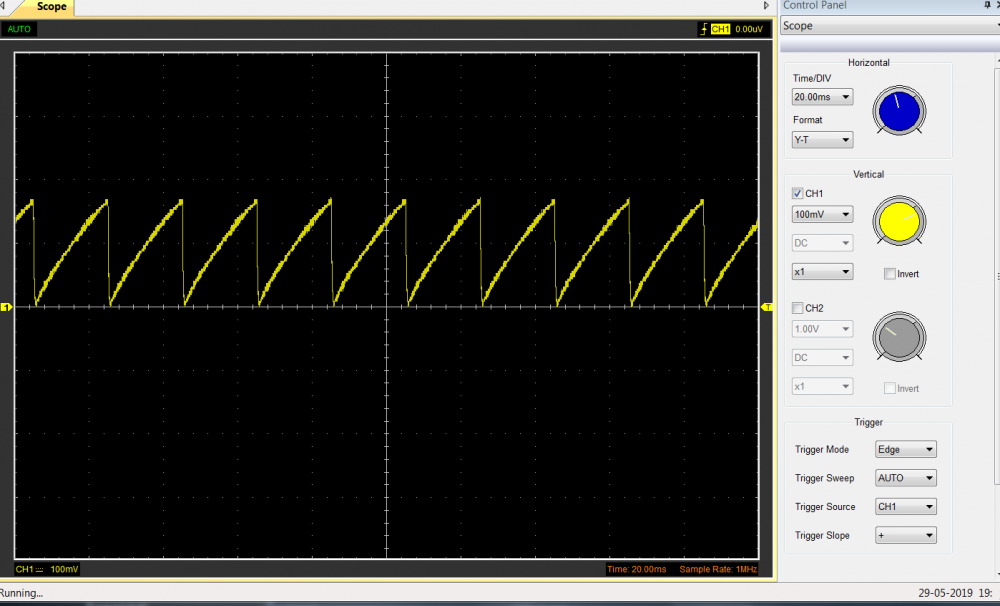This screenshot has height=606, width=1000.
Task: Open the Trigger Source CH1 dropdown
Action: (906, 507)
